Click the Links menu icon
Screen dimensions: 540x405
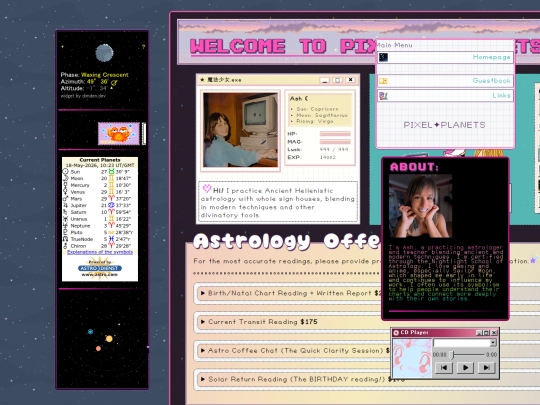(x=383, y=96)
